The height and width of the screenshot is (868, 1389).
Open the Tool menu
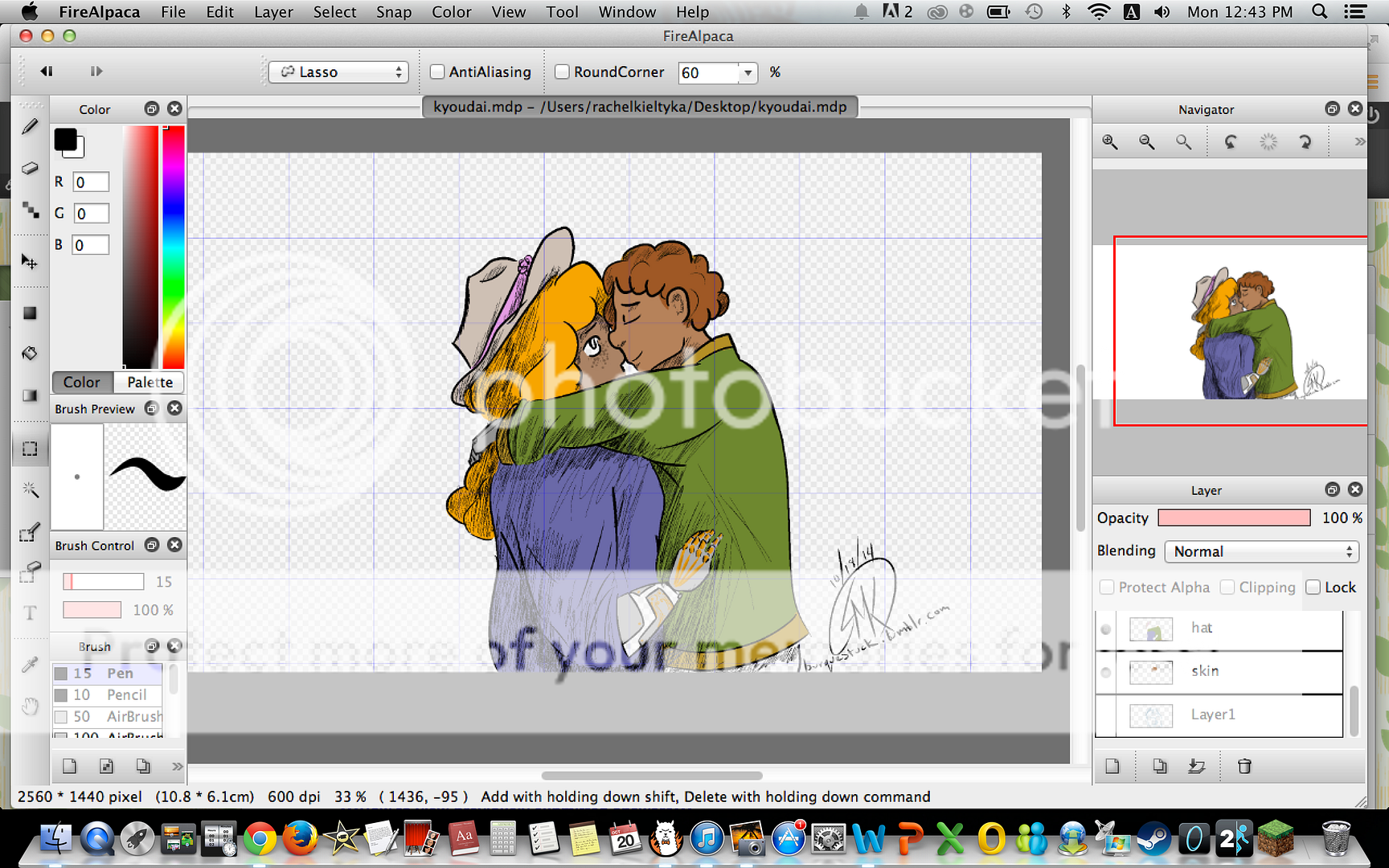(562, 12)
